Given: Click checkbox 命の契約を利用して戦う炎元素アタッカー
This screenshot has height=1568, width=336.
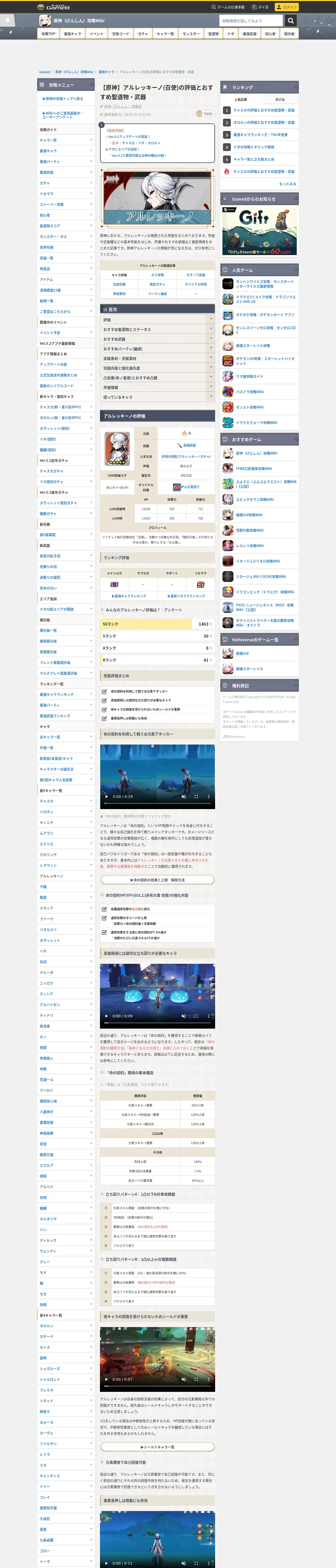Looking at the screenshot, I should click(104, 691).
